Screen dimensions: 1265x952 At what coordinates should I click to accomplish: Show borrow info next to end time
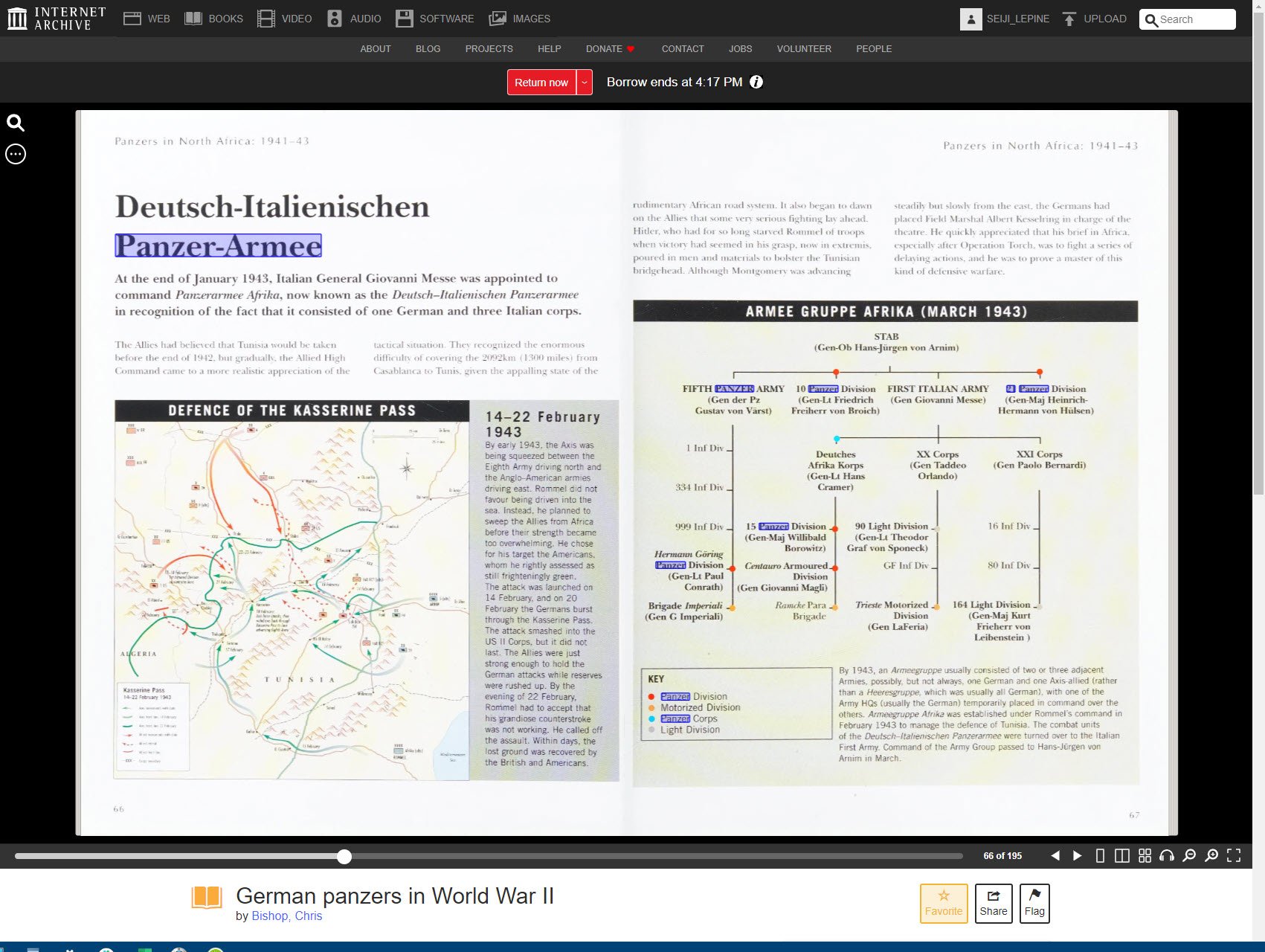[x=756, y=83]
